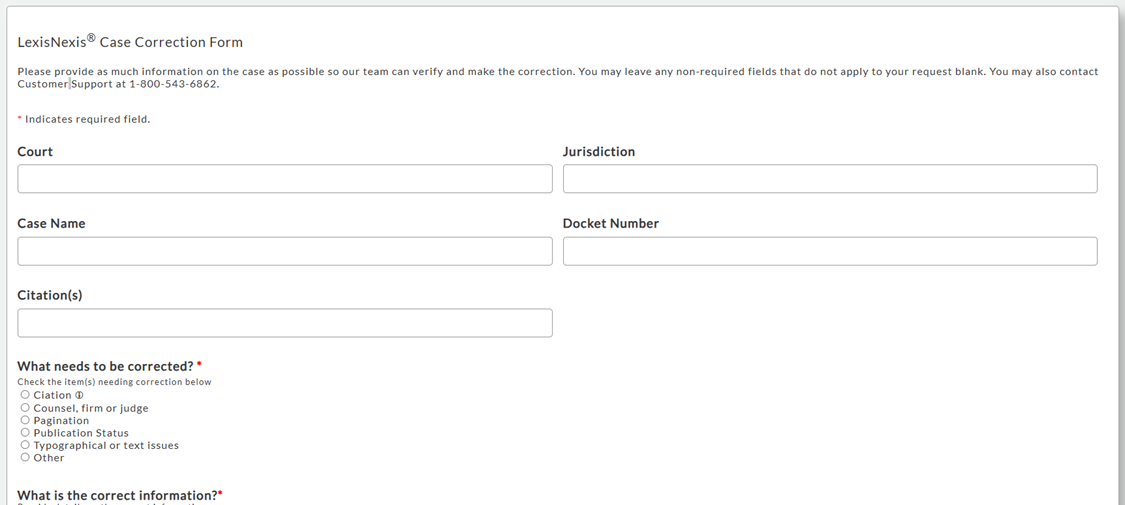Select the Other radio button
Image resolution: width=1125 pixels, height=505 pixels.
click(25, 457)
